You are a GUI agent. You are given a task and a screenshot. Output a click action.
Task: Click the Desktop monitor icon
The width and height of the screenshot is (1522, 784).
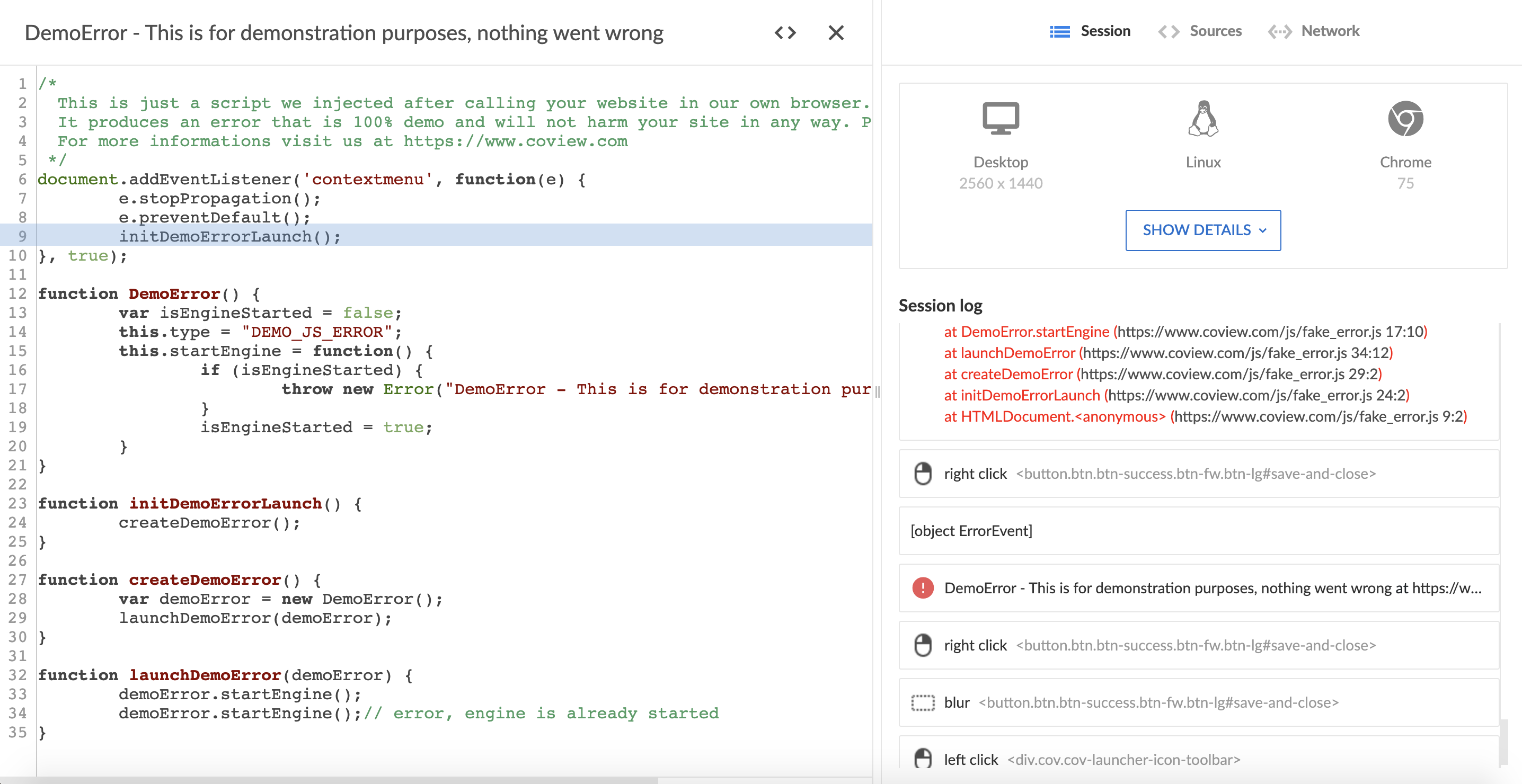coord(1001,119)
